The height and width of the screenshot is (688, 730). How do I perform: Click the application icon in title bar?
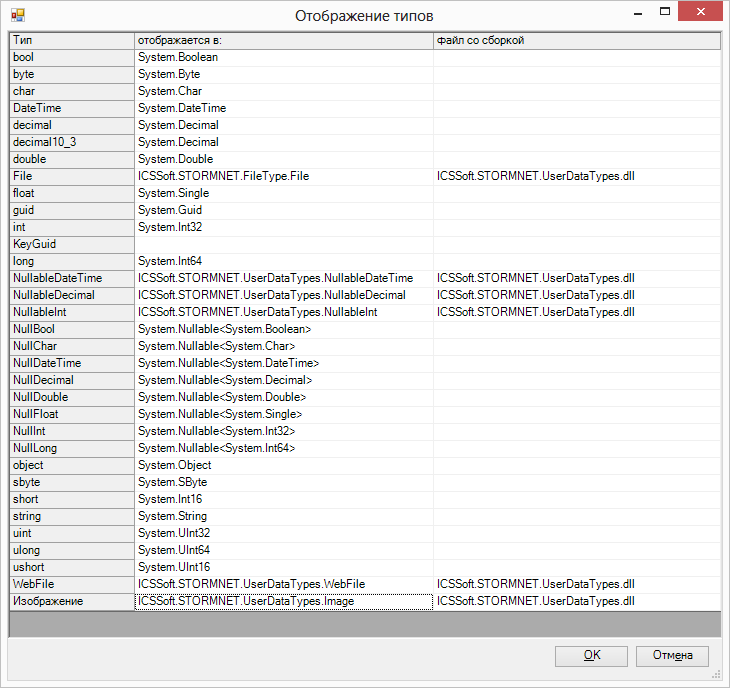click(18, 16)
